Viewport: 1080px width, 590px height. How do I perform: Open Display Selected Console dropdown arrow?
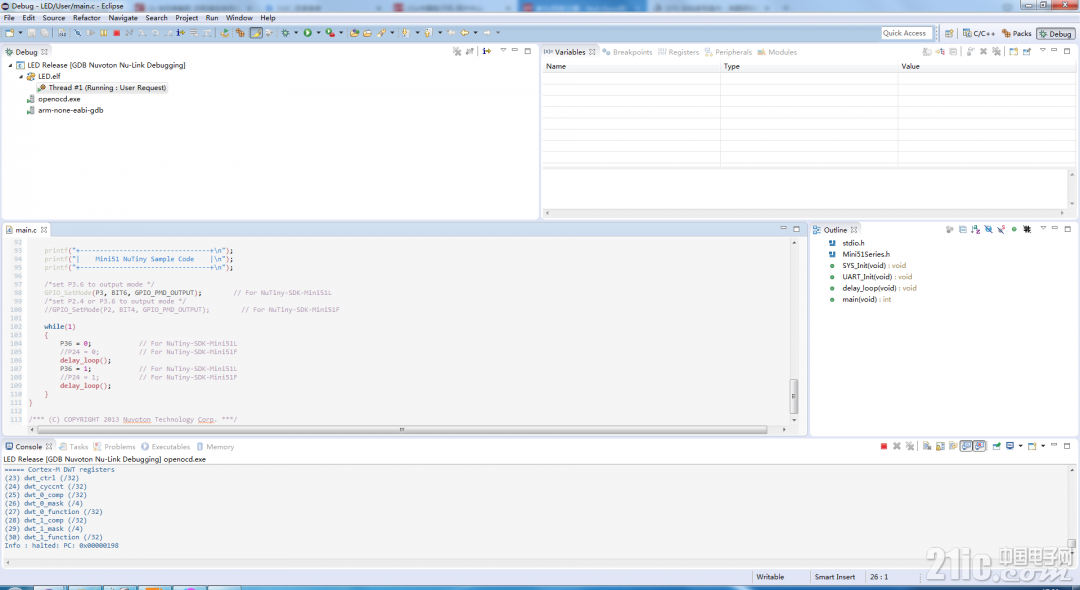point(1020,446)
